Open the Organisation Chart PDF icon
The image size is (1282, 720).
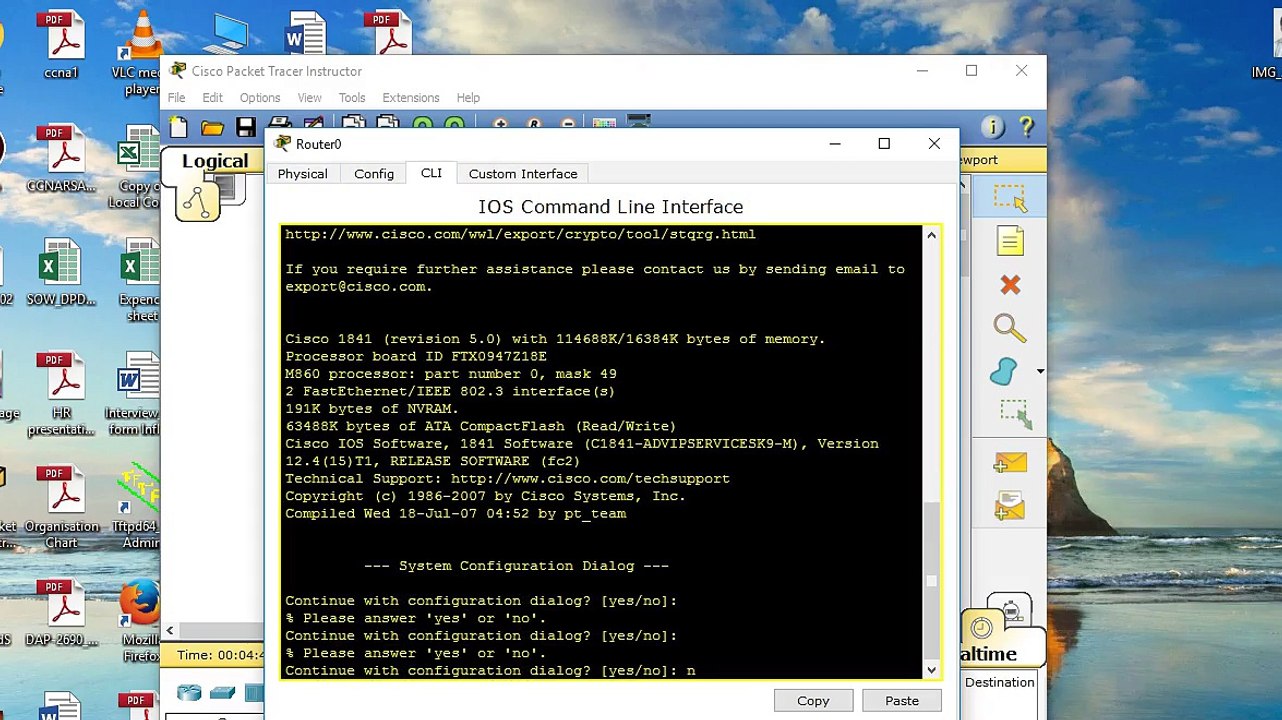(62, 507)
